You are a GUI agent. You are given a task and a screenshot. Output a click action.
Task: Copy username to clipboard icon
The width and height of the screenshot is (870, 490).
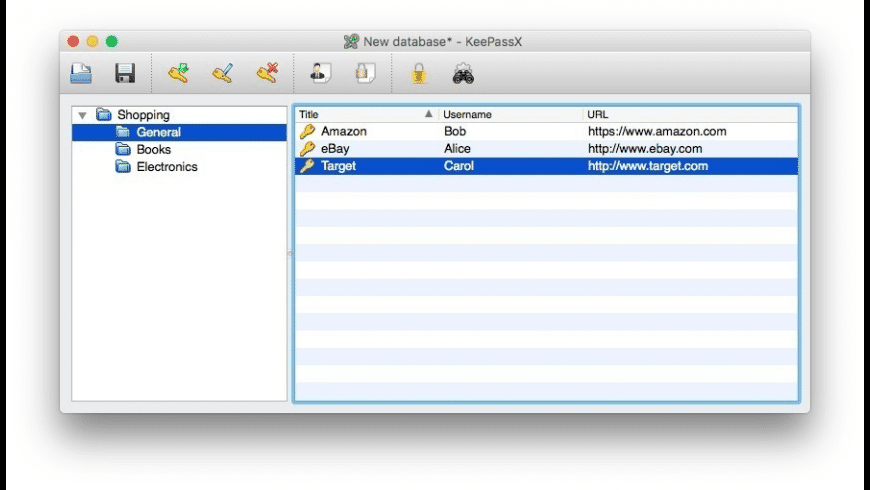coord(319,73)
